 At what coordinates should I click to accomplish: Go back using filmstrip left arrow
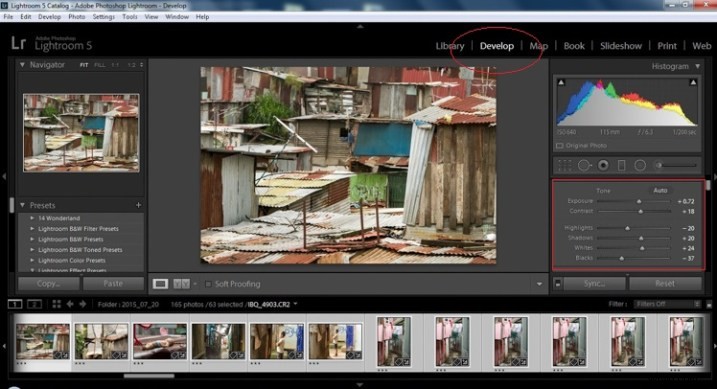coord(70,304)
